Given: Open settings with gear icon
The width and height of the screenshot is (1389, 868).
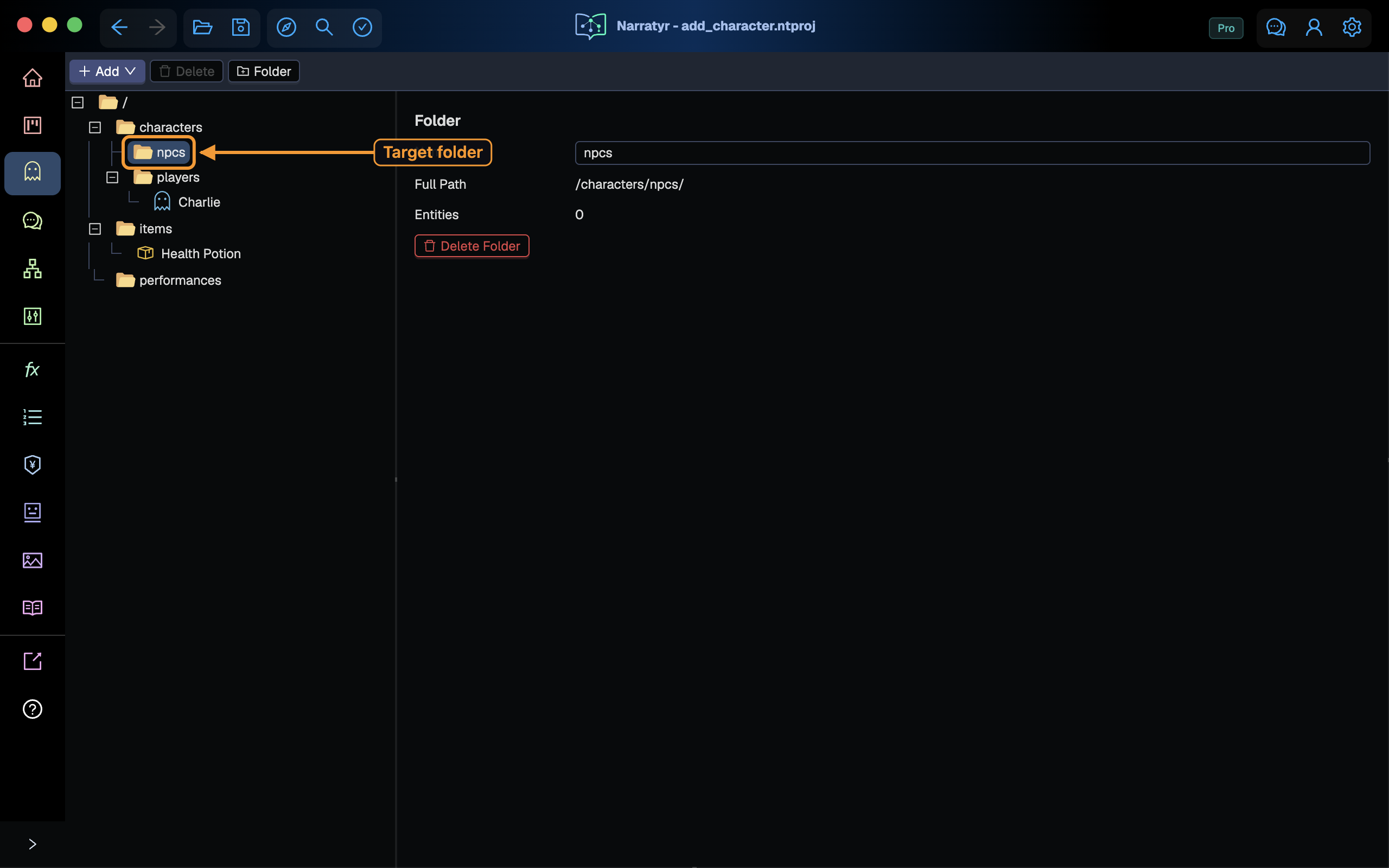Looking at the screenshot, I should coord(1352,27).
